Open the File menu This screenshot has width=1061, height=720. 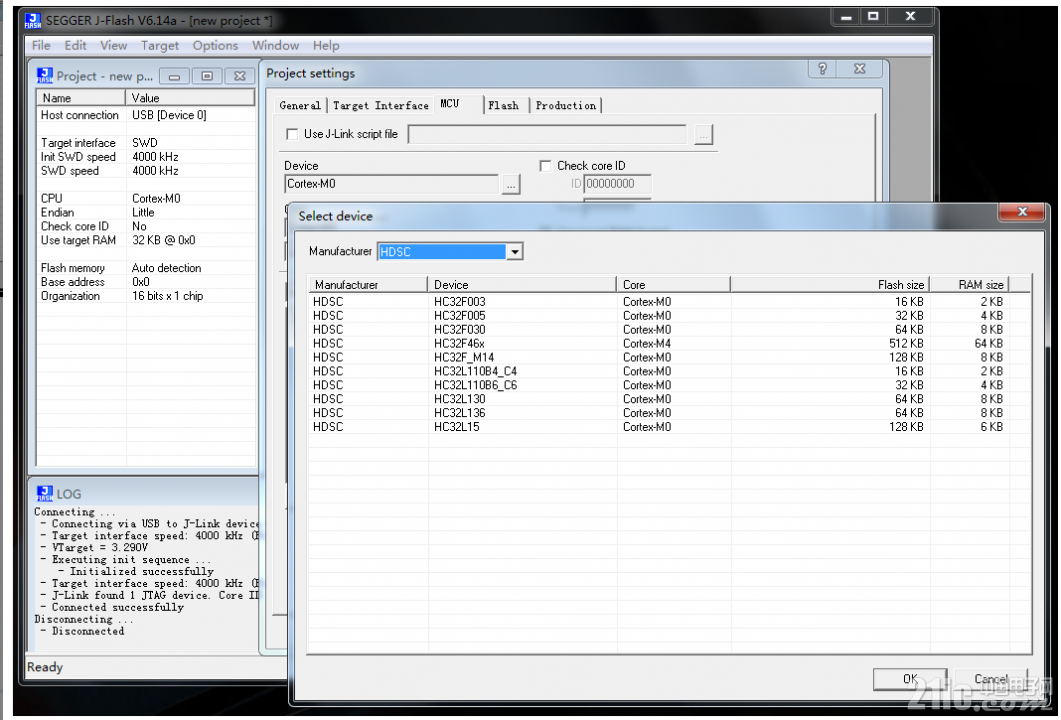coord(41,45)
